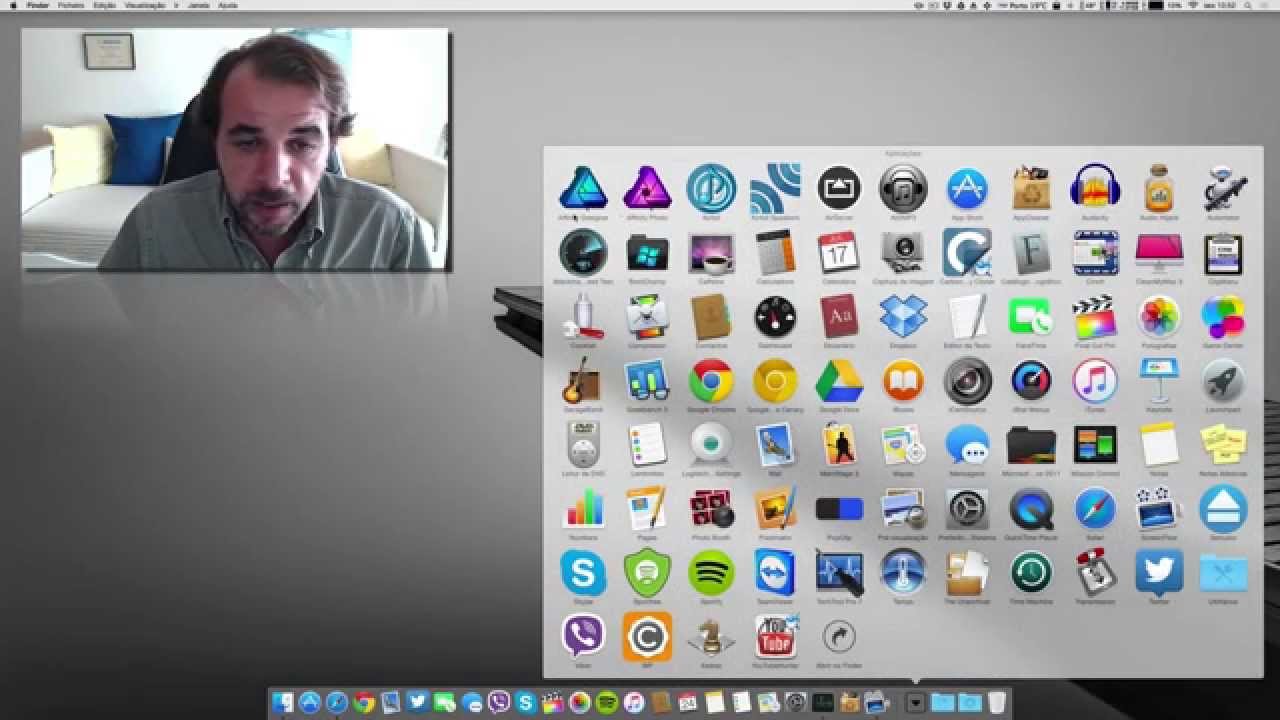This screenshot has height=720, width=1280.
Task: Open Dropbox from the Applications grid
Action: pyautogui.click(x=903, y=316)
